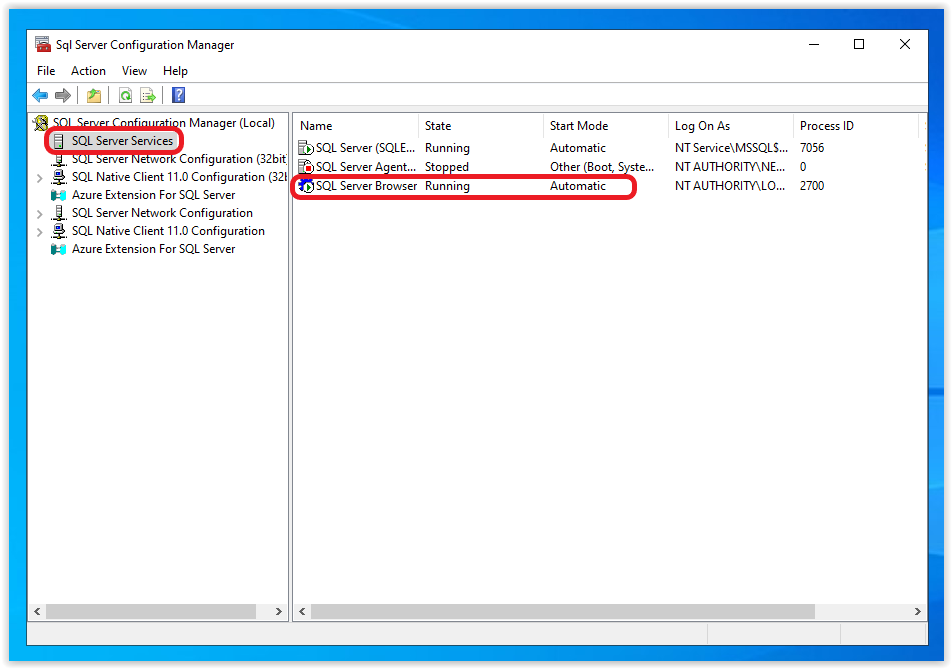
Task: Click the Help question mark toolbar icon
Action: pyautogui.click(x=178, y=95)
